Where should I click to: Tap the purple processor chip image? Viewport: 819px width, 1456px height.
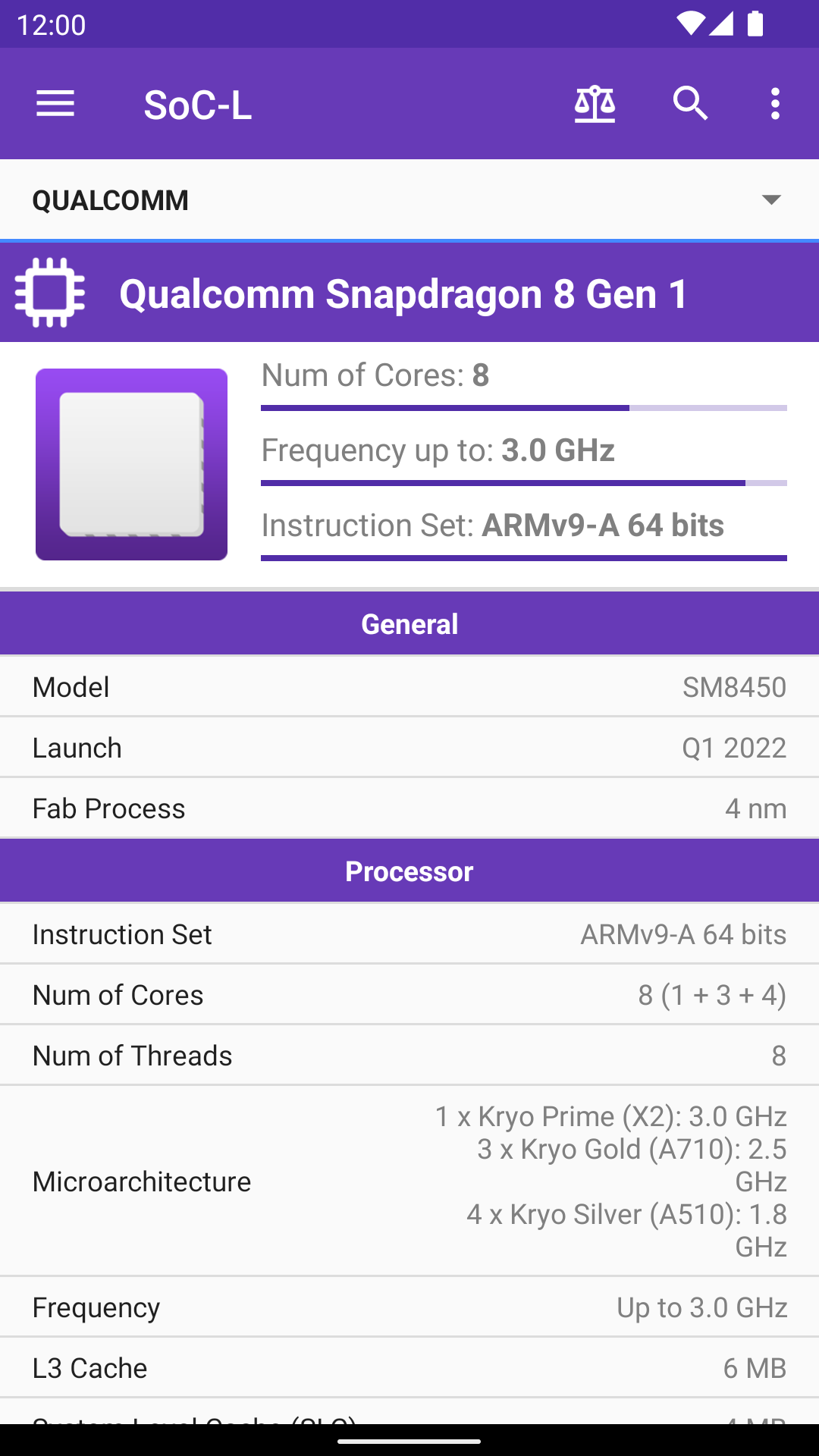pyautogui.click(x=131, y=464)
